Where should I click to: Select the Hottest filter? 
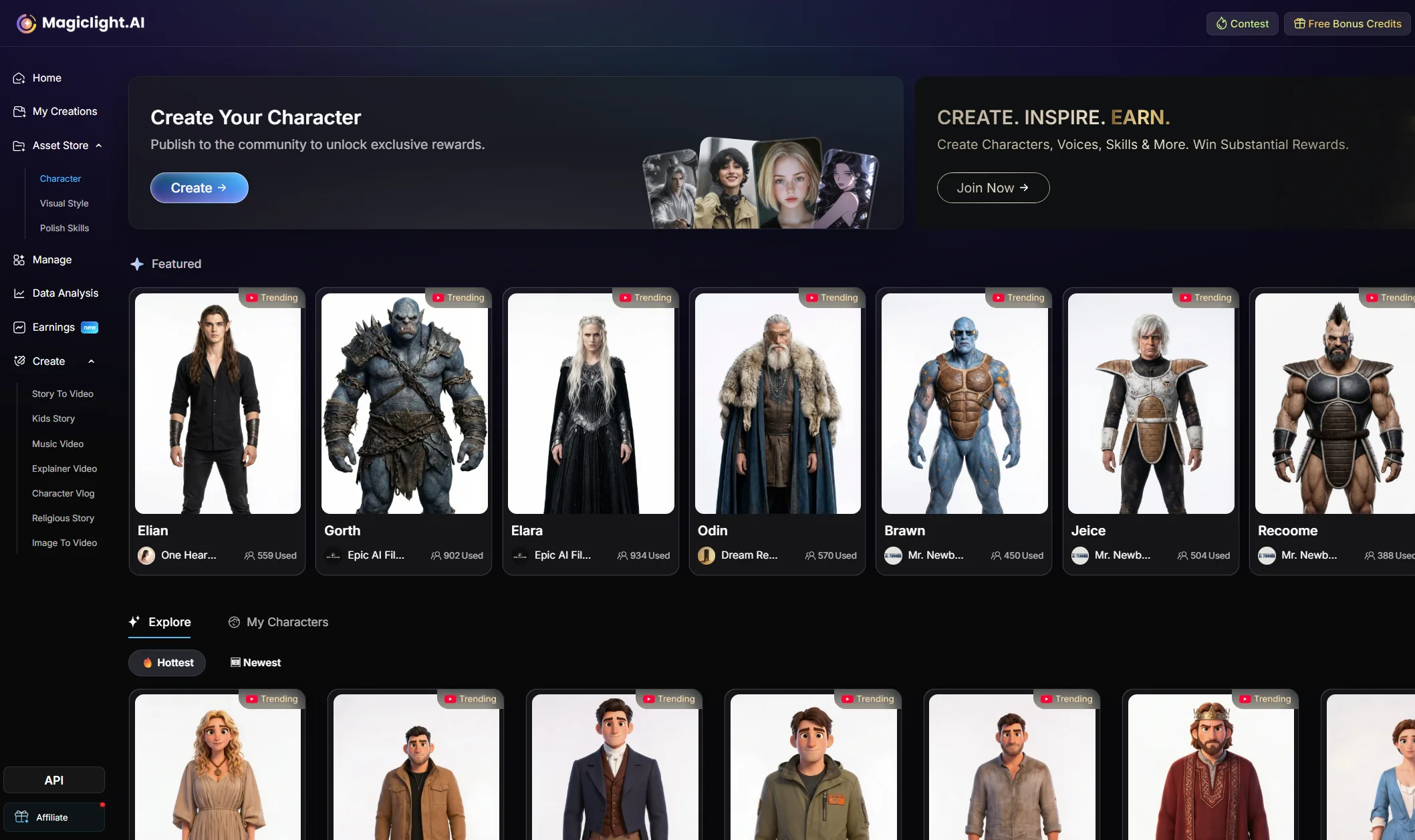167,663
